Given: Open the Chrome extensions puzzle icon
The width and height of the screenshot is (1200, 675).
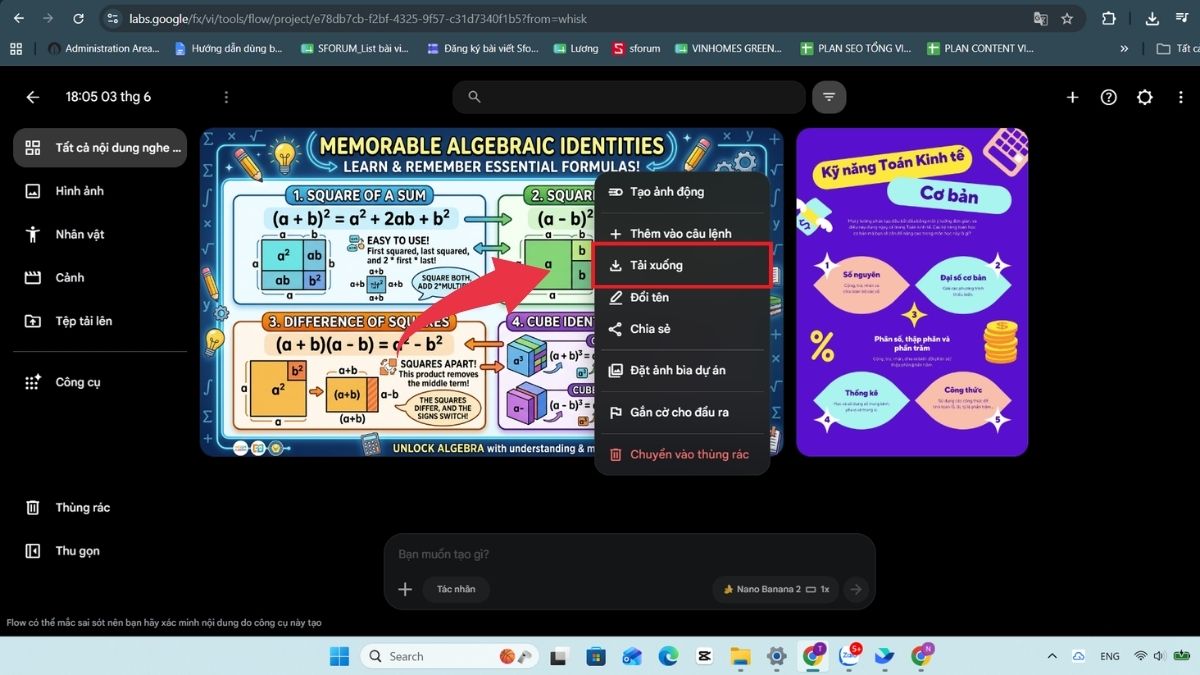Looking at the screenshot, I should 1108,18.
